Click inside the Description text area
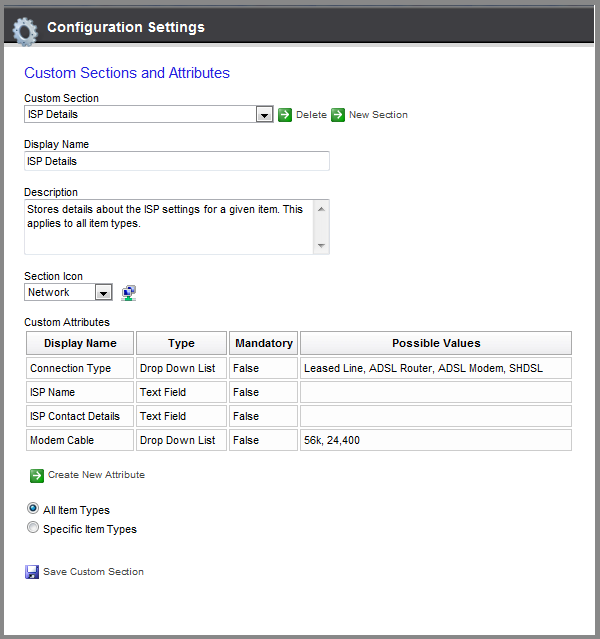Viewport: 600px width, 639px height. click(169, 227)
